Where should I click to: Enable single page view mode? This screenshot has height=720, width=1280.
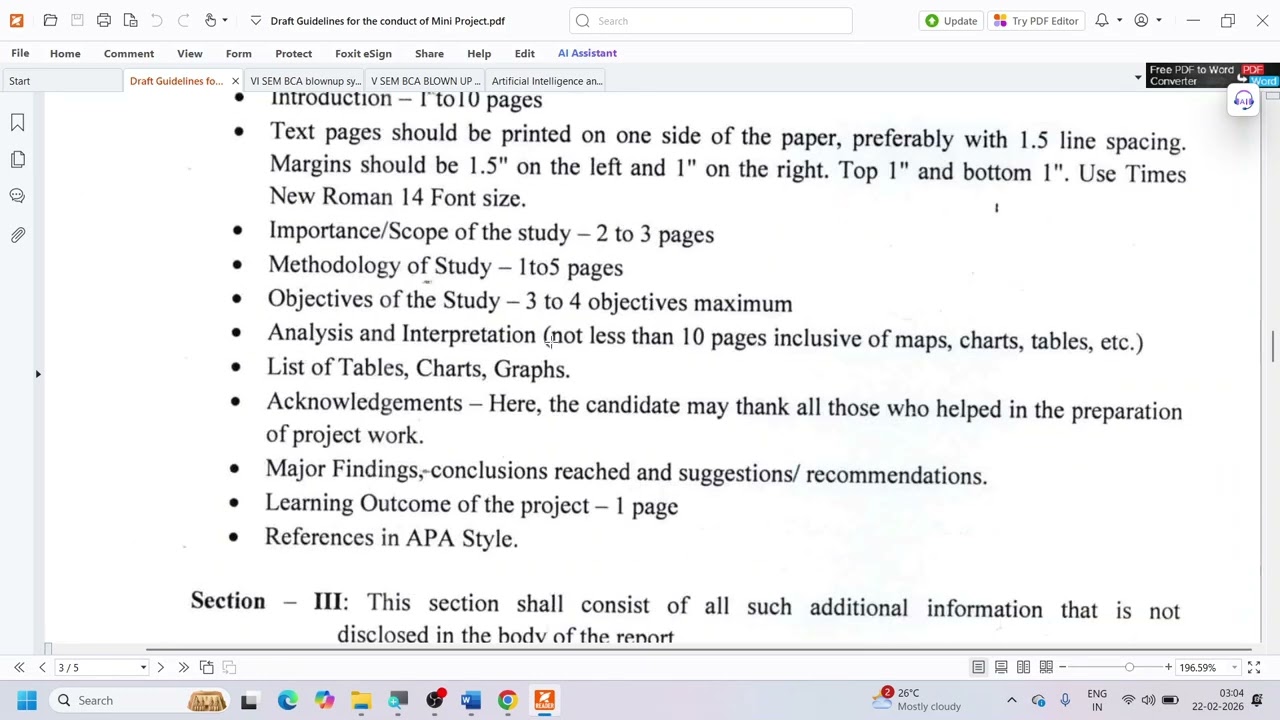tap(978, 667)
